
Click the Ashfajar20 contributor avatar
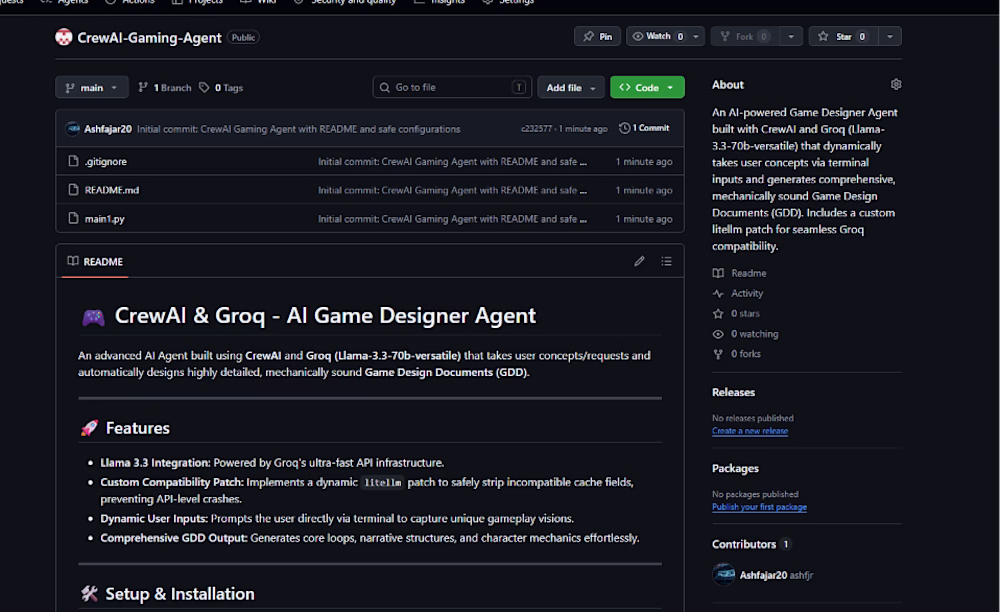724,574
